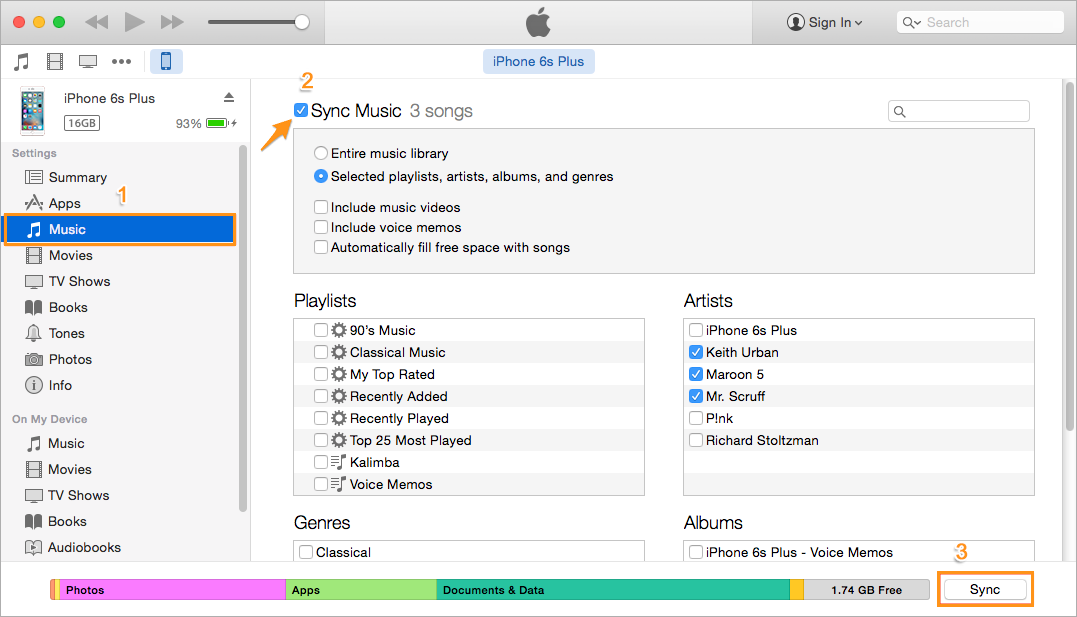1077x617 pixels.
Task: Check the Top 25 Most Played playlist
Action: click(321, 440)
